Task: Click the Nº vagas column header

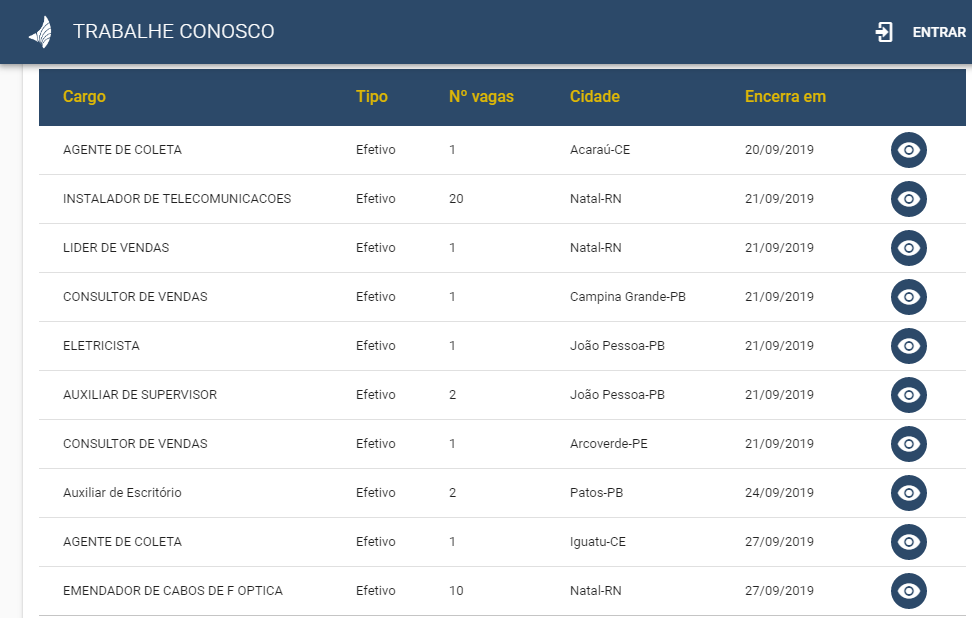Action: [x=481, y=97]
